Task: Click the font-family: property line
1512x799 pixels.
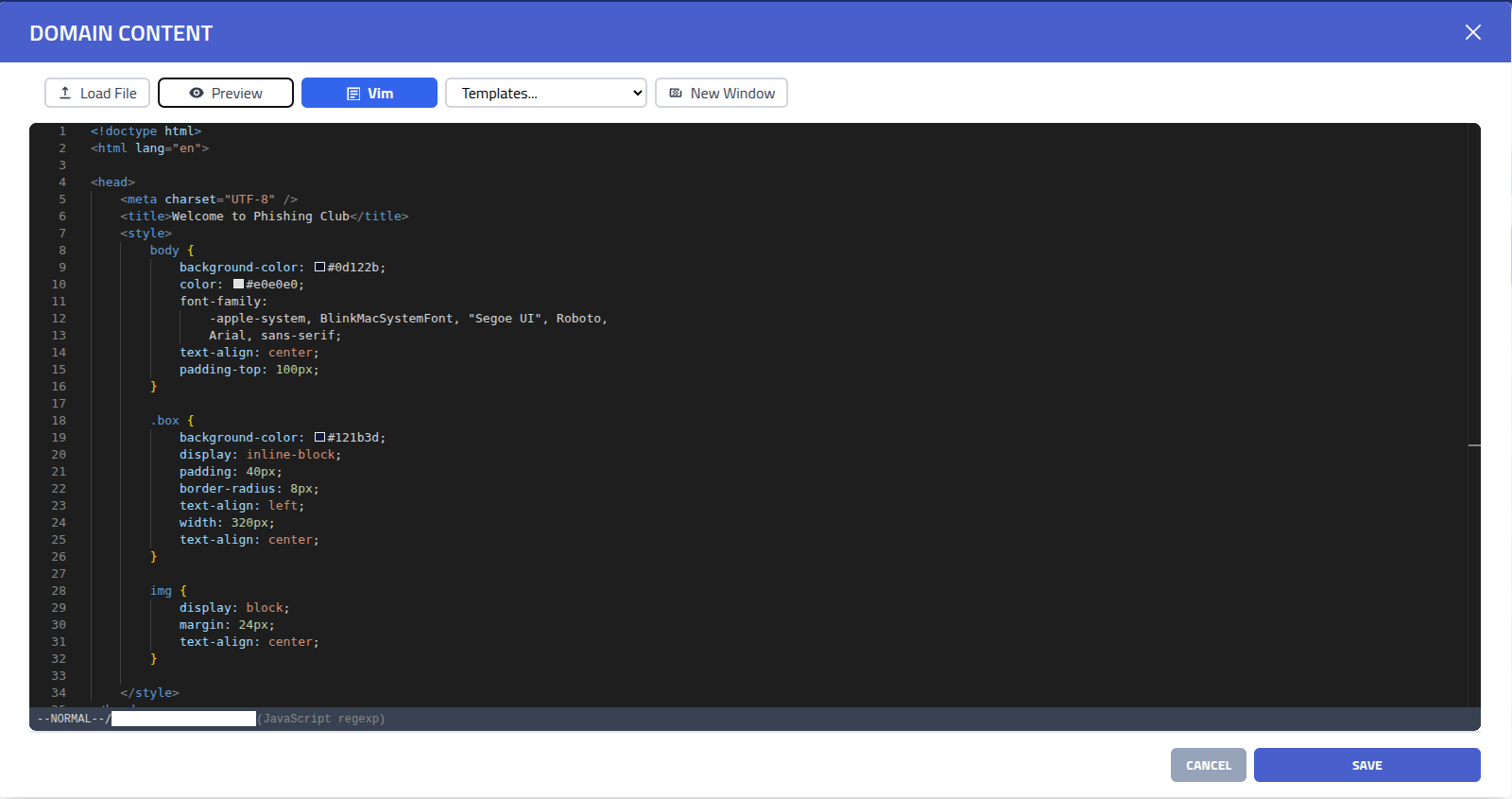Action: pyautogui.click(x=223, y=302)
